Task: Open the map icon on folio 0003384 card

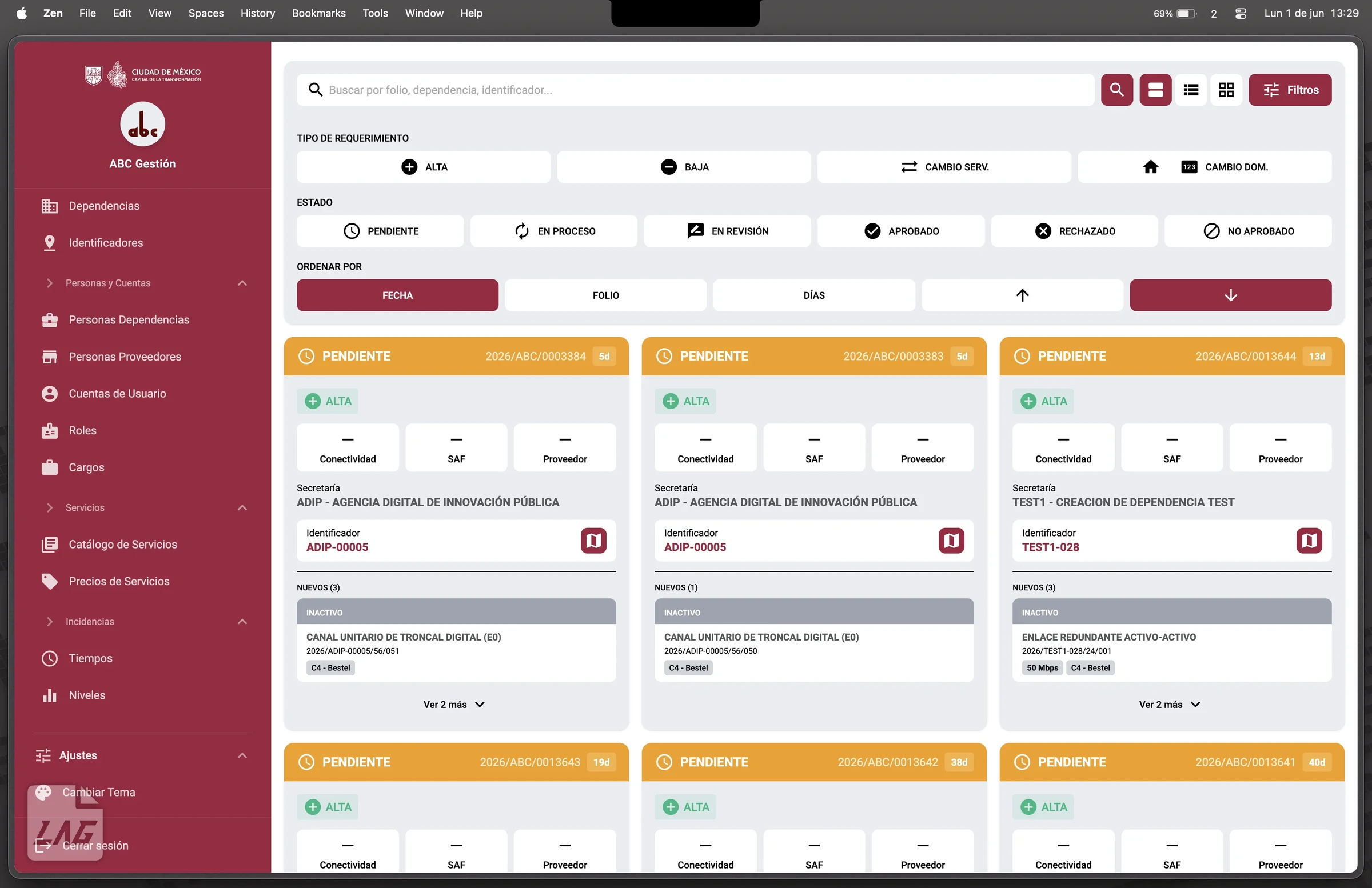Action: [593, 541]
